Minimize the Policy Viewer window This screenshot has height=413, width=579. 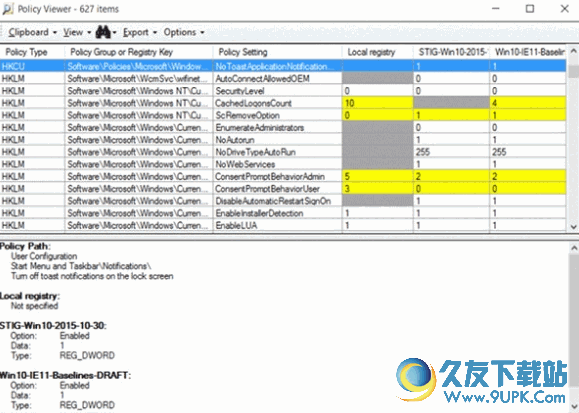tap(496, 8)
